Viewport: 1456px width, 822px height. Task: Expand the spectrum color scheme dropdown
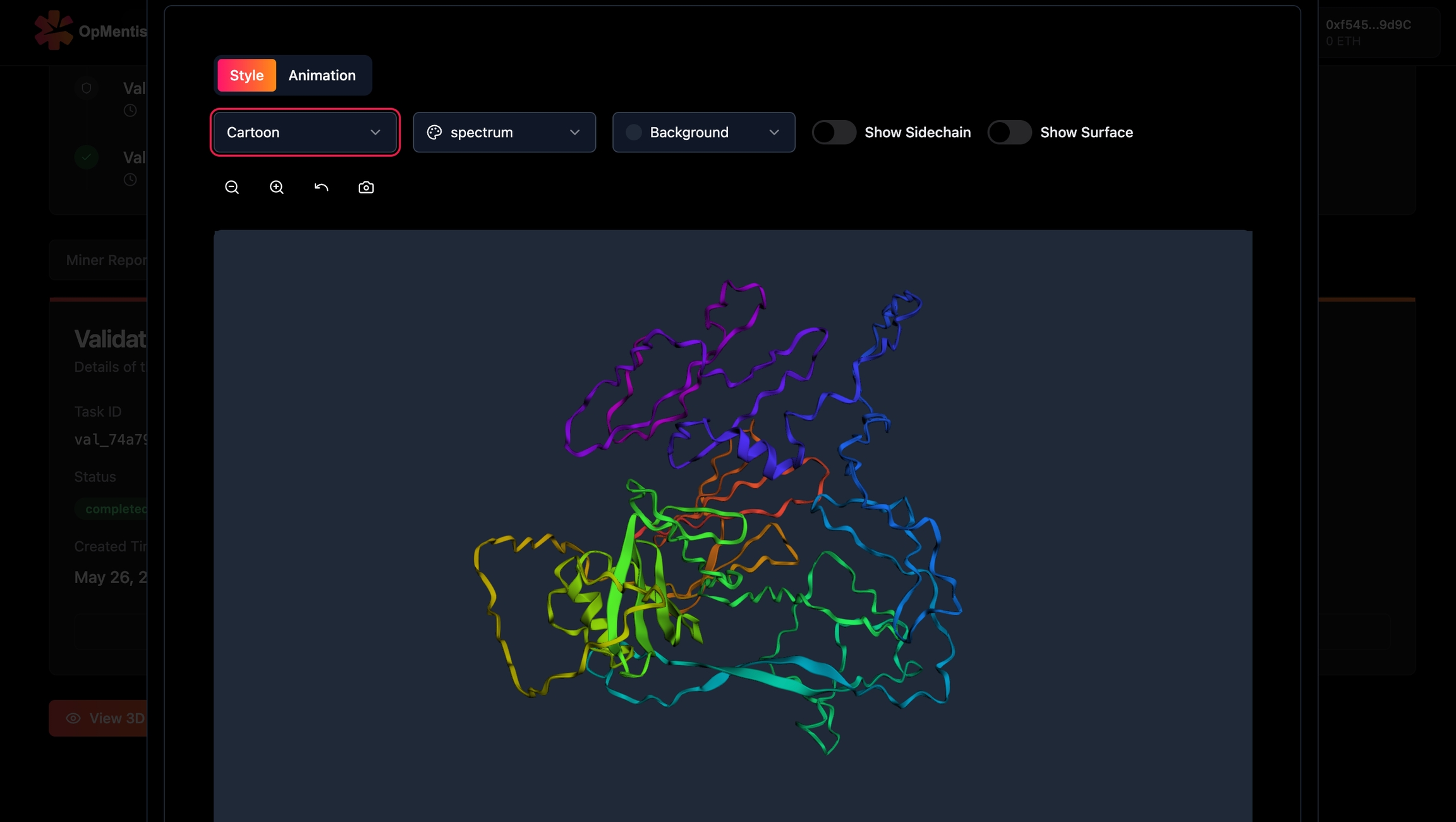(x=504, y=132)
